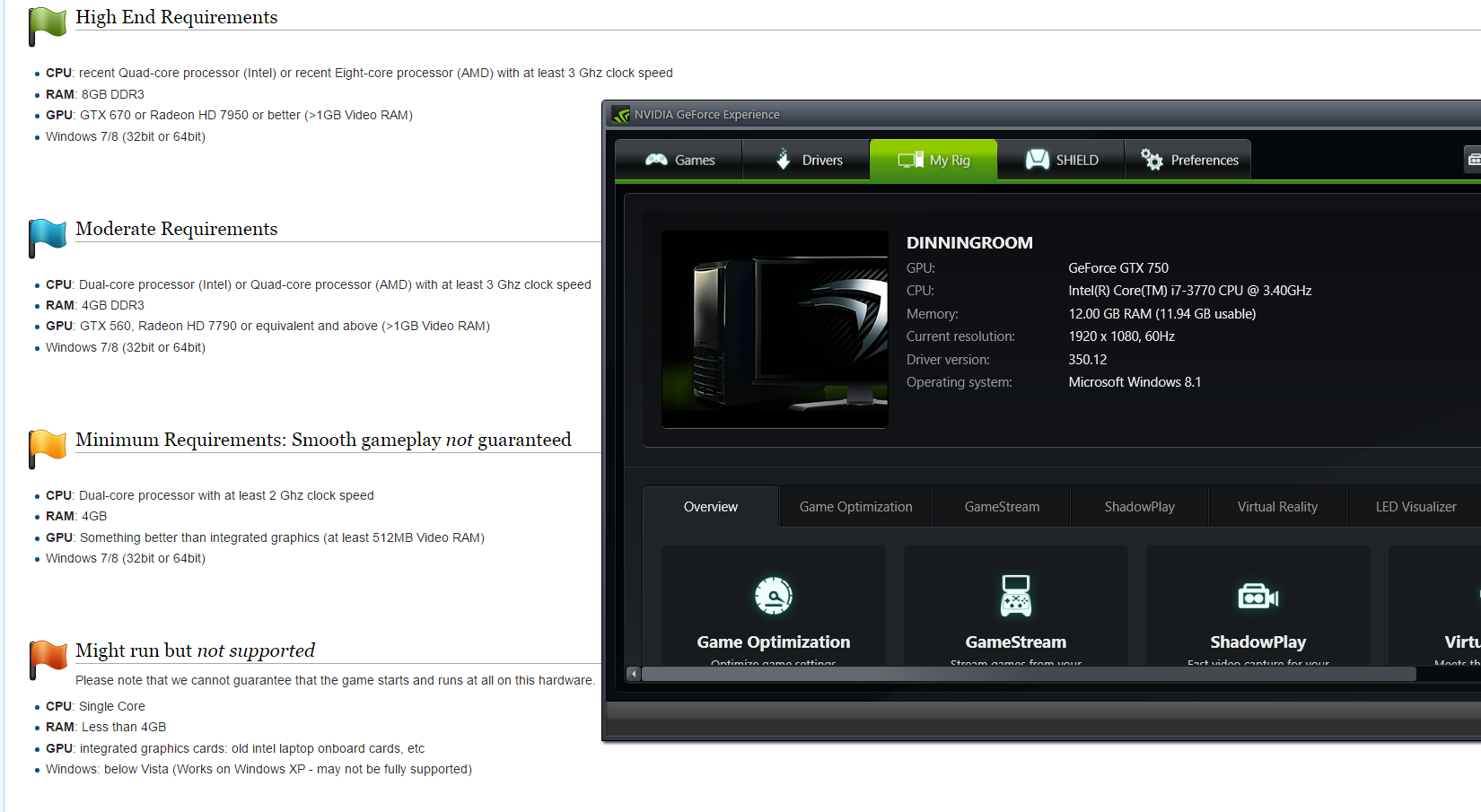The height and width of the screenshot is (812, 1481).
Task: Click the orange Might run flag
Action: click(x=48, y=659)
